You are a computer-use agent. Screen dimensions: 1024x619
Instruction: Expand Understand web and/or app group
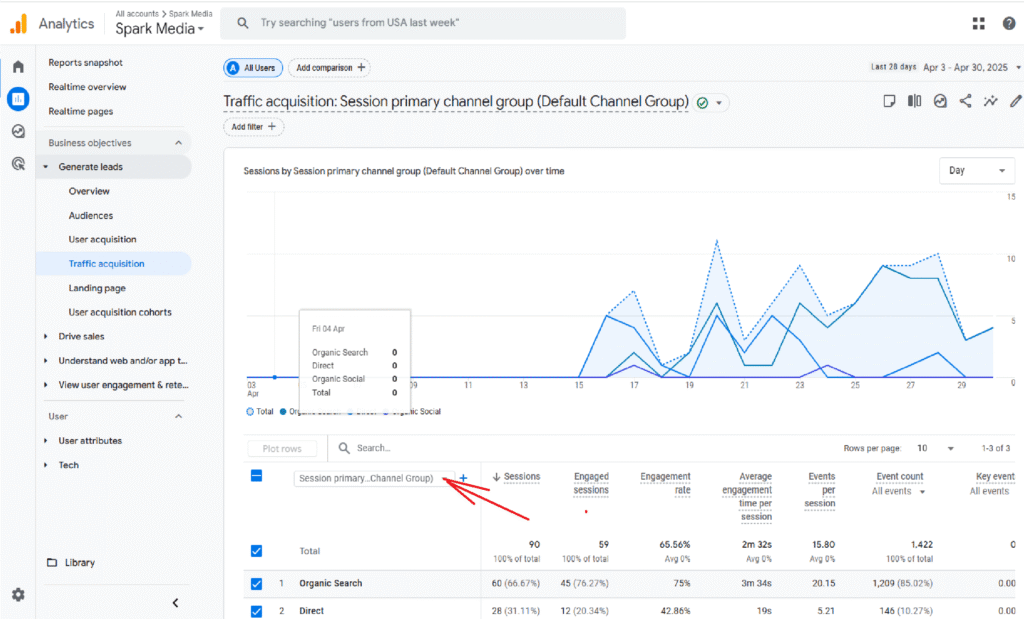click(x=46, y=360)
